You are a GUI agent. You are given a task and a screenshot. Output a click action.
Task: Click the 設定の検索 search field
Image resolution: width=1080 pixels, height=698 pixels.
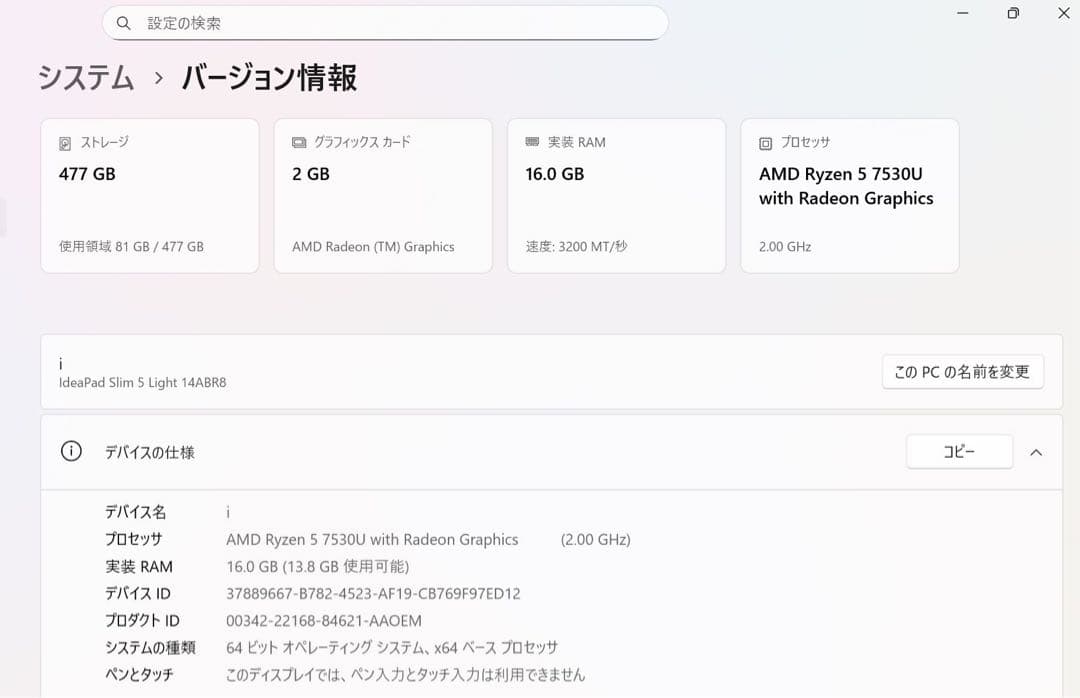click(x=385, y=22)
